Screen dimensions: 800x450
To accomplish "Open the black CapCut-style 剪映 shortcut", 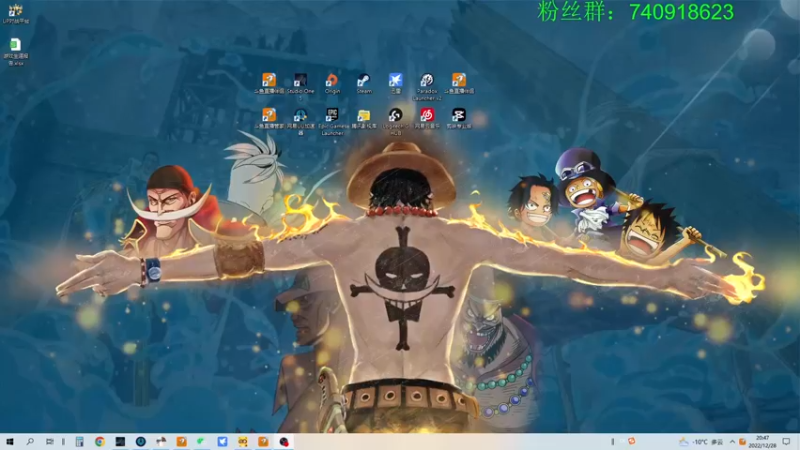I will [459, 119].
